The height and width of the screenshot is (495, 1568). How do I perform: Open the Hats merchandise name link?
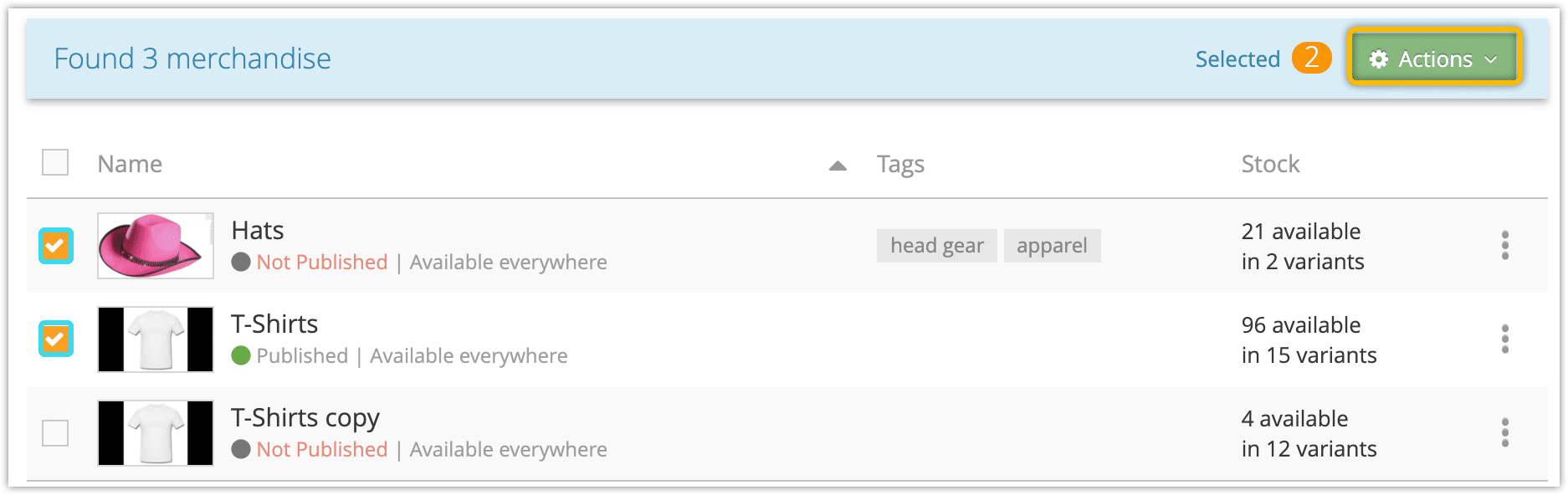click(258, 230)
